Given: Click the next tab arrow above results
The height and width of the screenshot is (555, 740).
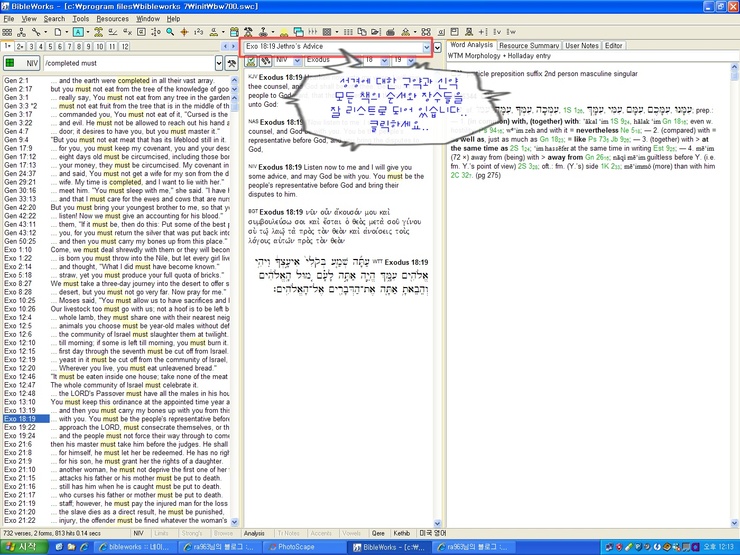Looking at the screenshot, I should [x=233, y=46].
